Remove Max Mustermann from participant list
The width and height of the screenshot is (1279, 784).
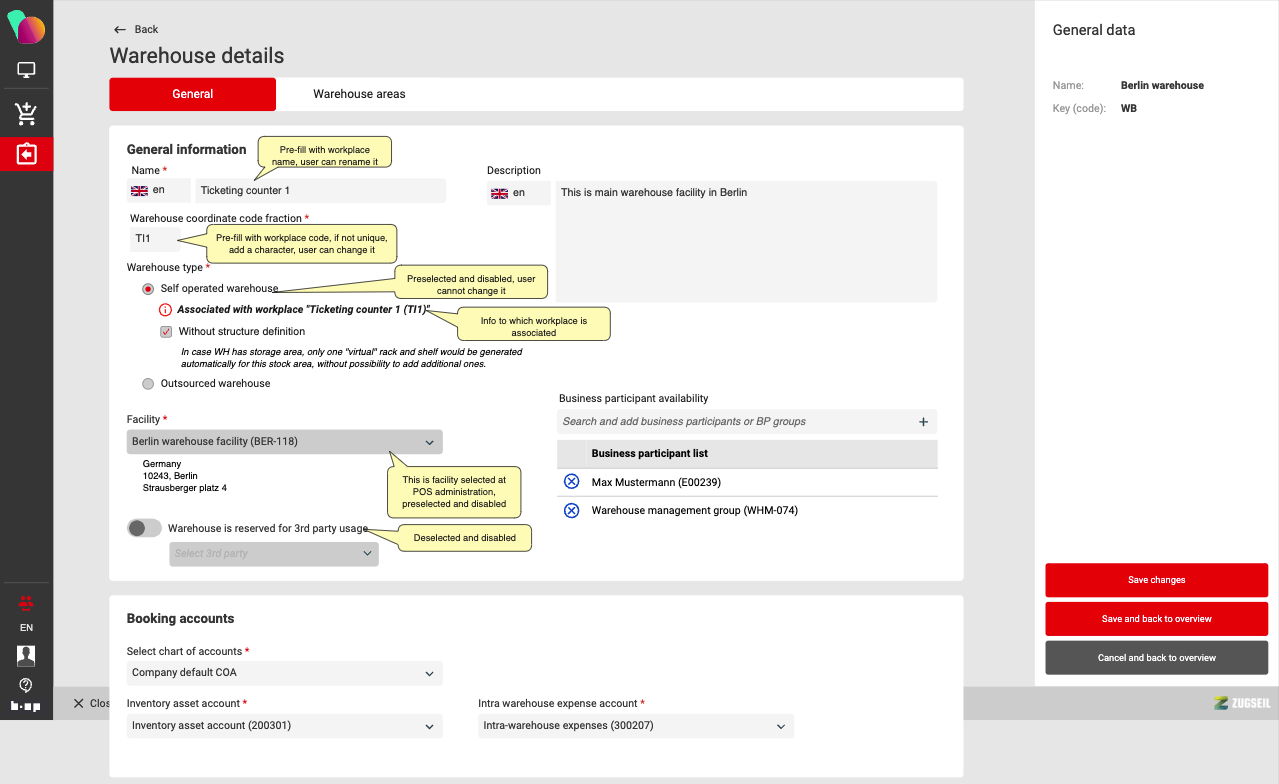point(572,482)
